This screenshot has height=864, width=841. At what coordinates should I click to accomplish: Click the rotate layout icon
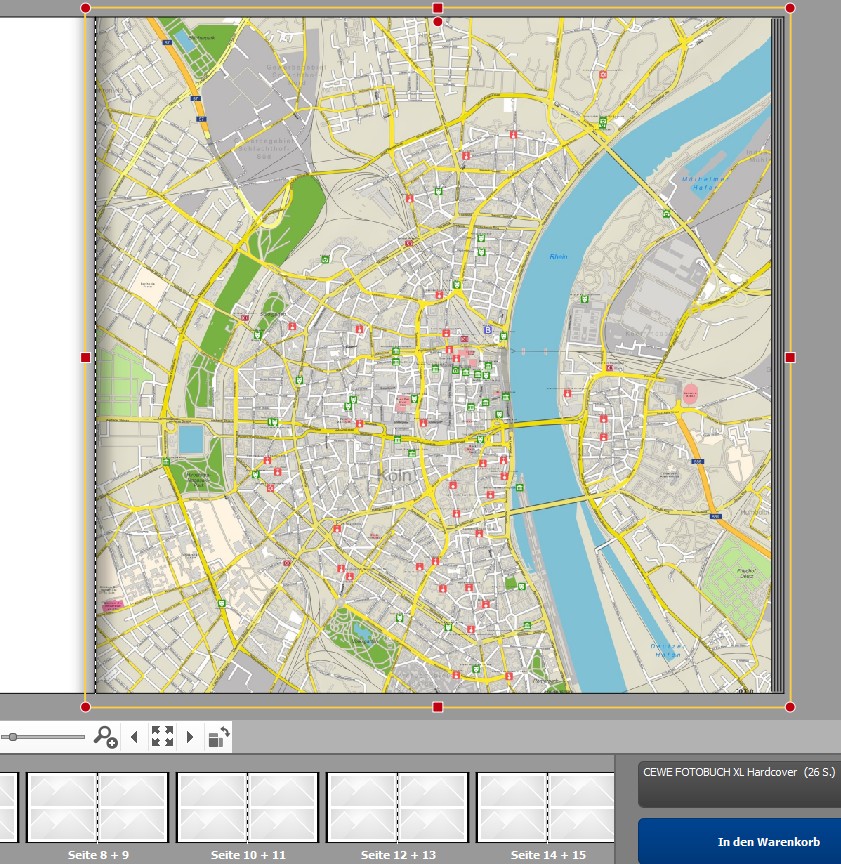[218, 737]
